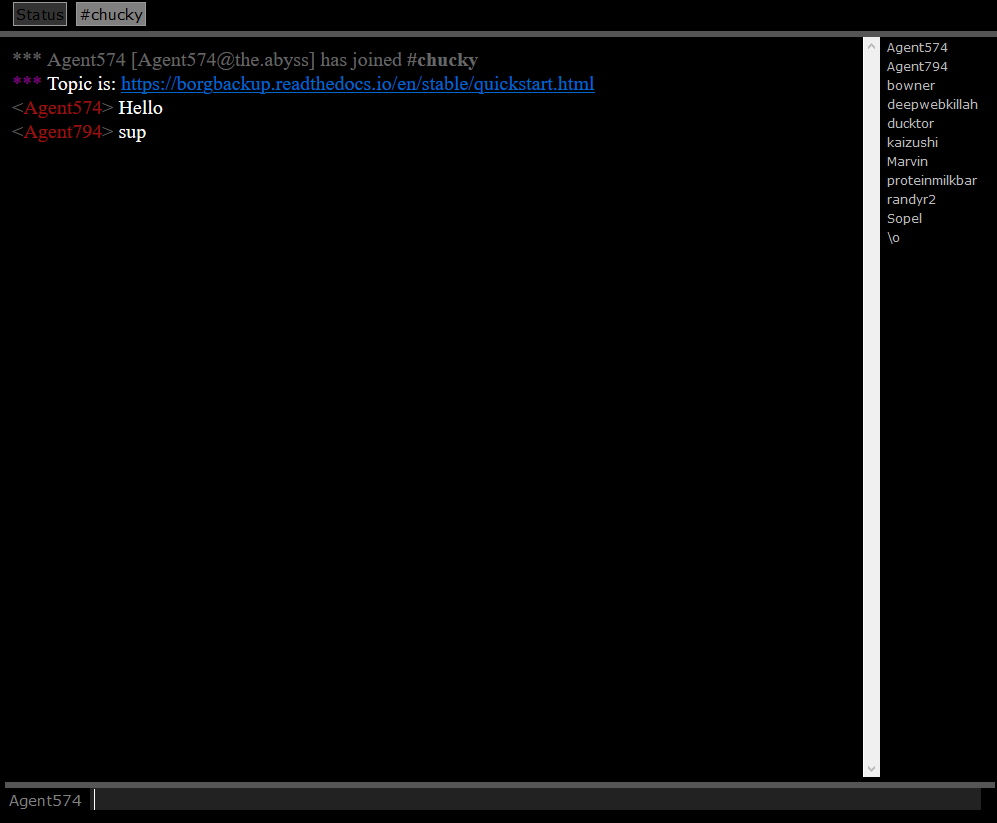Select user randyr2 in nick list
Viewport: 997px width, 823px height.
coord(911,200)
